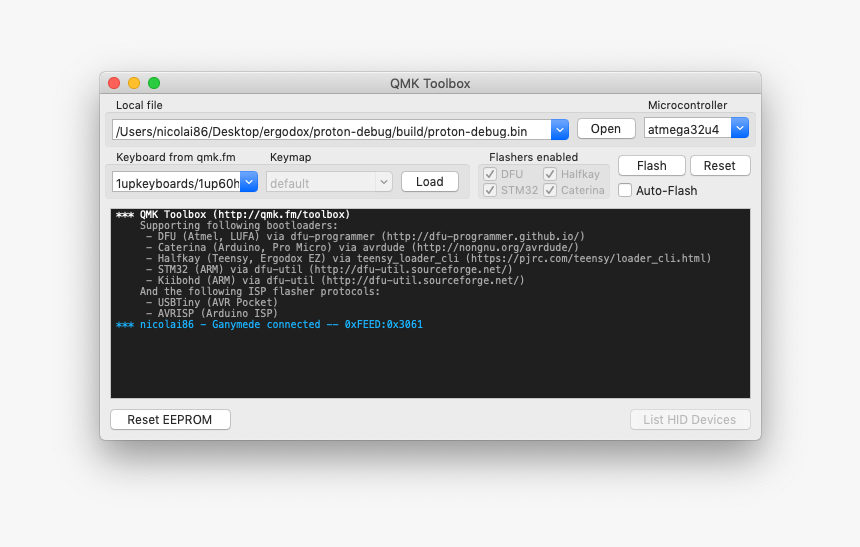Expand the local file path dropdown arrow
The height and width of the screenshot is (547, 860).
point(560,130)
